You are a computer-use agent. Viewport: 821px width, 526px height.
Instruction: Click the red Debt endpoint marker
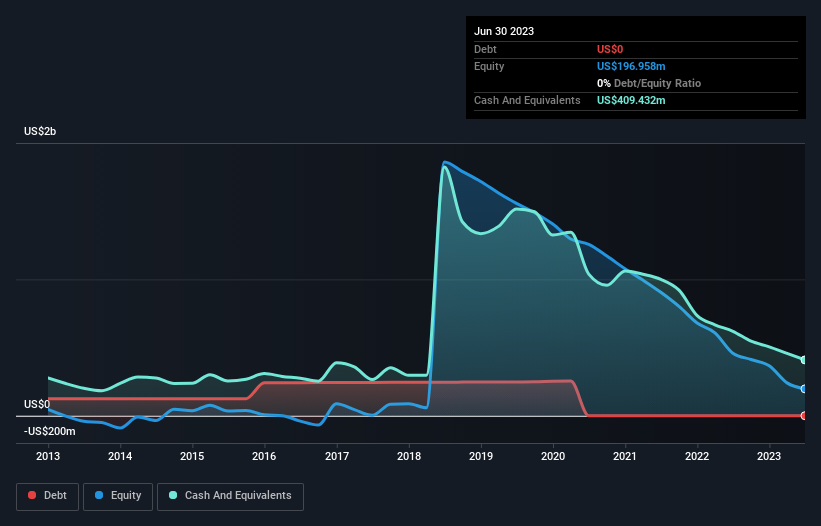point(804,416)
